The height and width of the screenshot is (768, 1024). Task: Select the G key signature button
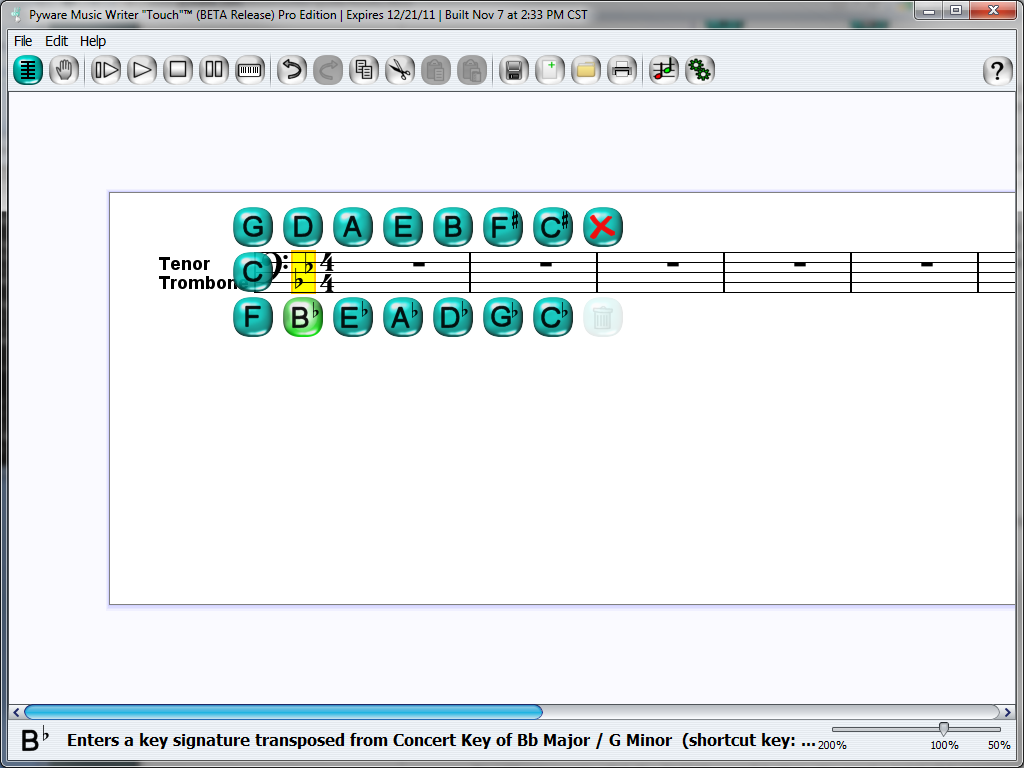coord(253,227)
